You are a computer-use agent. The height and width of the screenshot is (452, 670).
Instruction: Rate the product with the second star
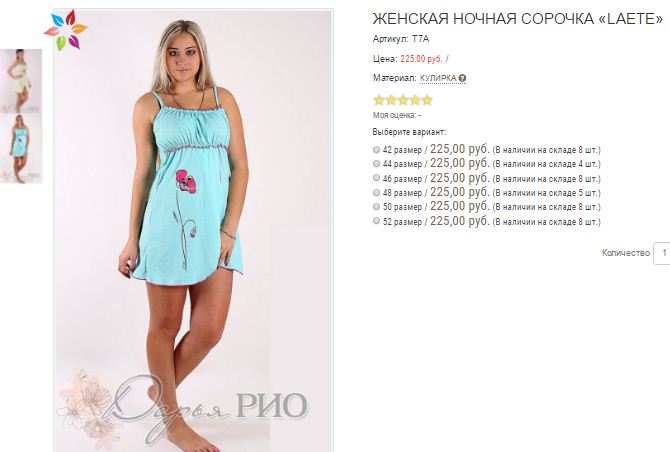pyautogui.click(x=391, y=100)
